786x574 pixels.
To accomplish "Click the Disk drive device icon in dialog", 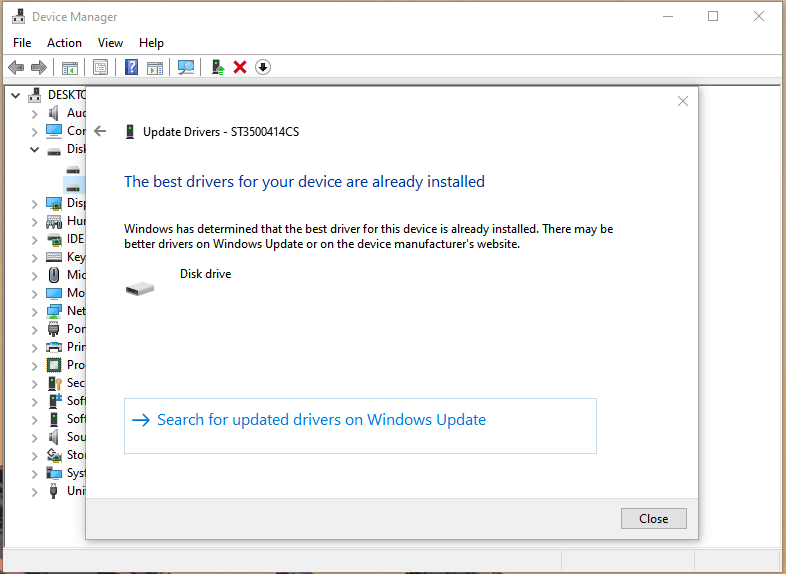I will [140, 288].
